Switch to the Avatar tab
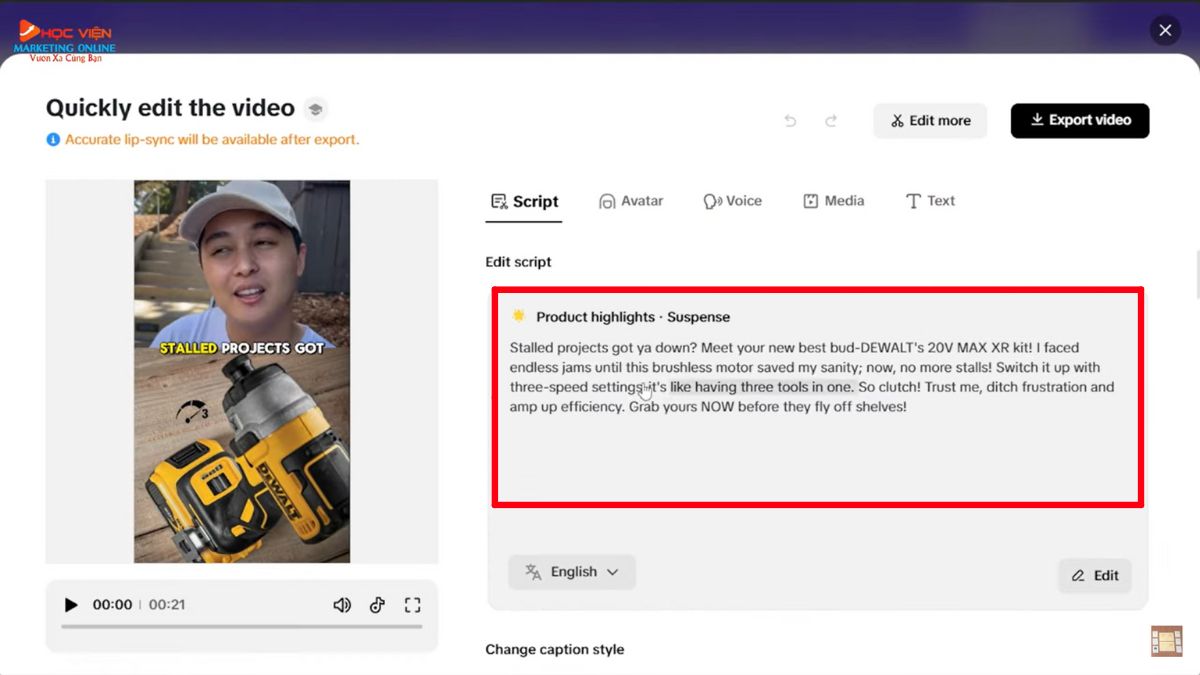Viewport: 1200px width, 675px height. pyautogui.click(x=631, y=201)
